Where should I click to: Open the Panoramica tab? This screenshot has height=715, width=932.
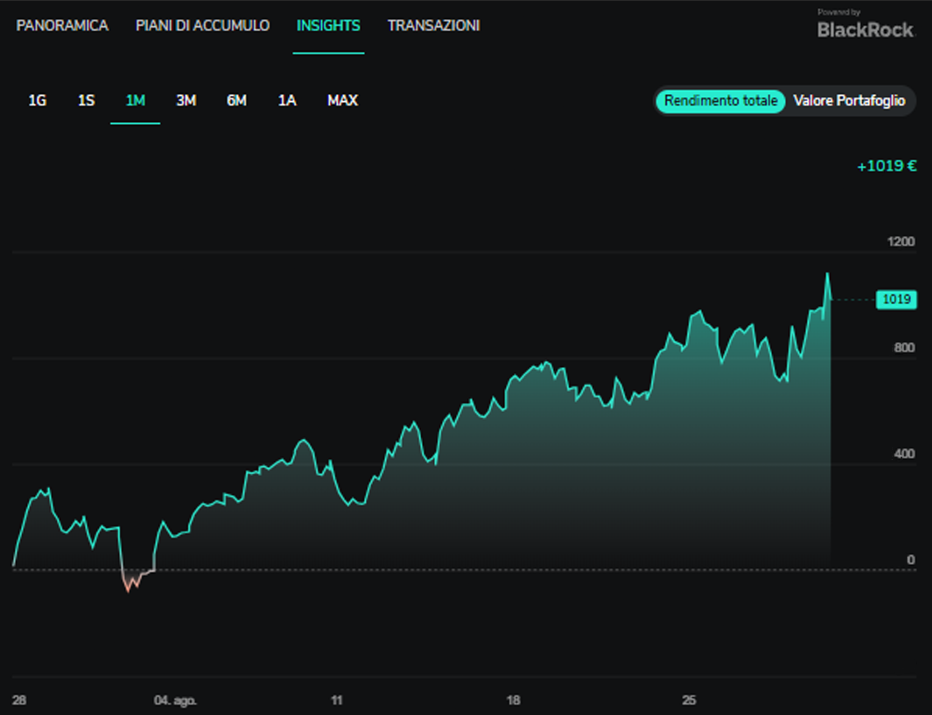62,26
